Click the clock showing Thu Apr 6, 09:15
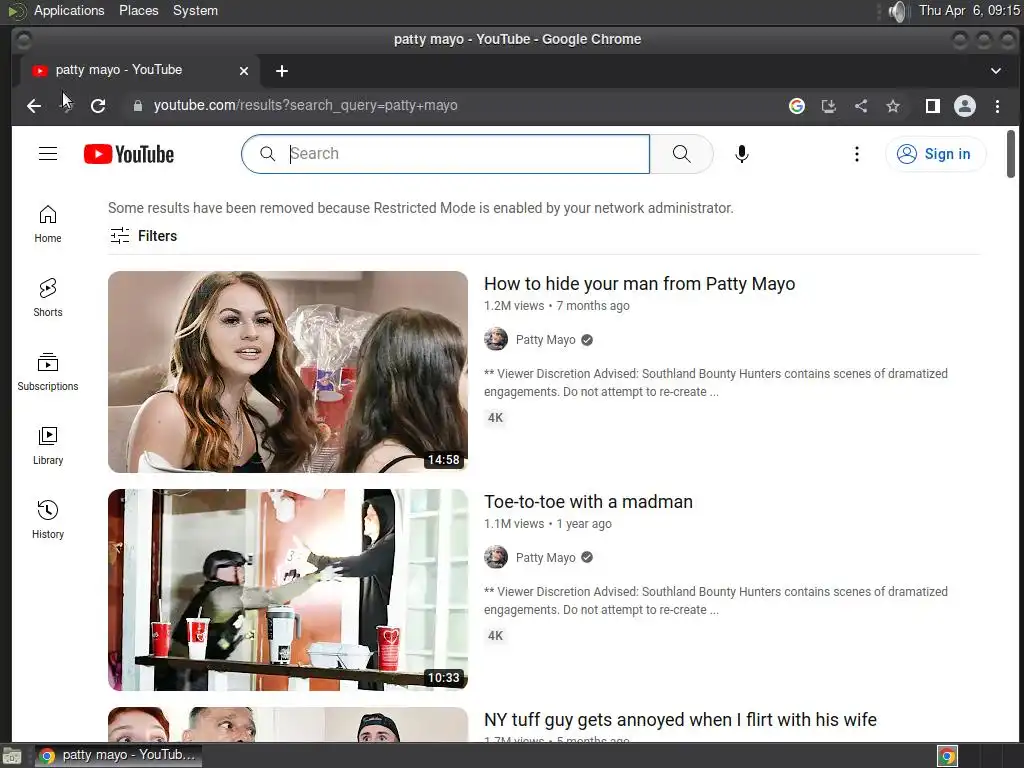The height and width of the screenshot is (768, 1024). coord(969,10)
